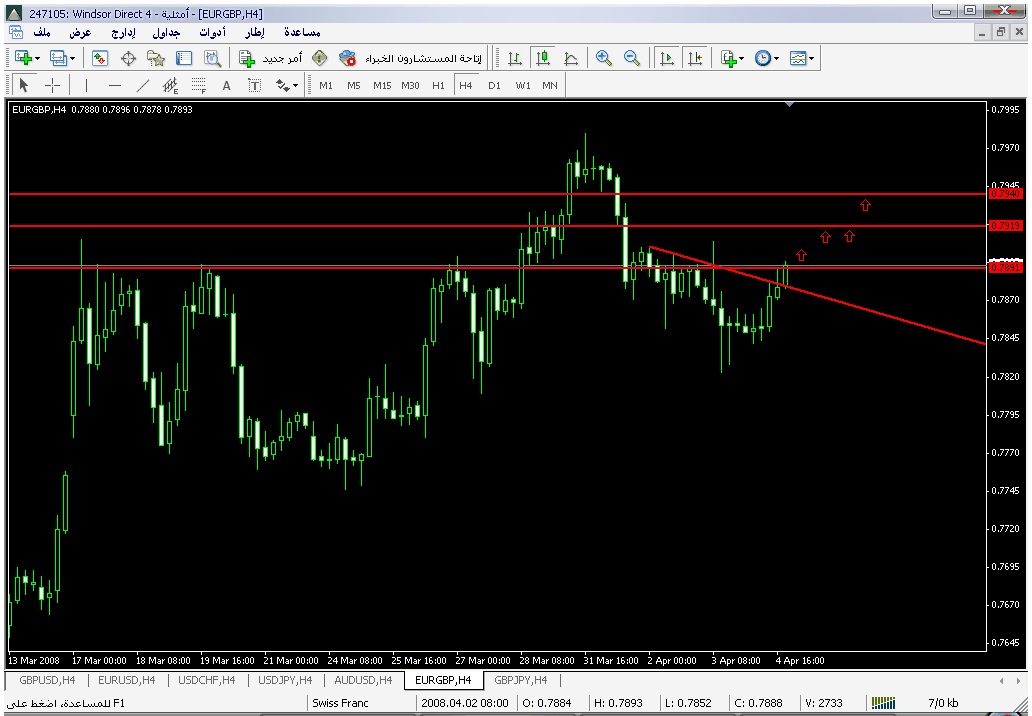Select the H4 timeframe button
Screen dimensions: 1032x716
[466, 86]
